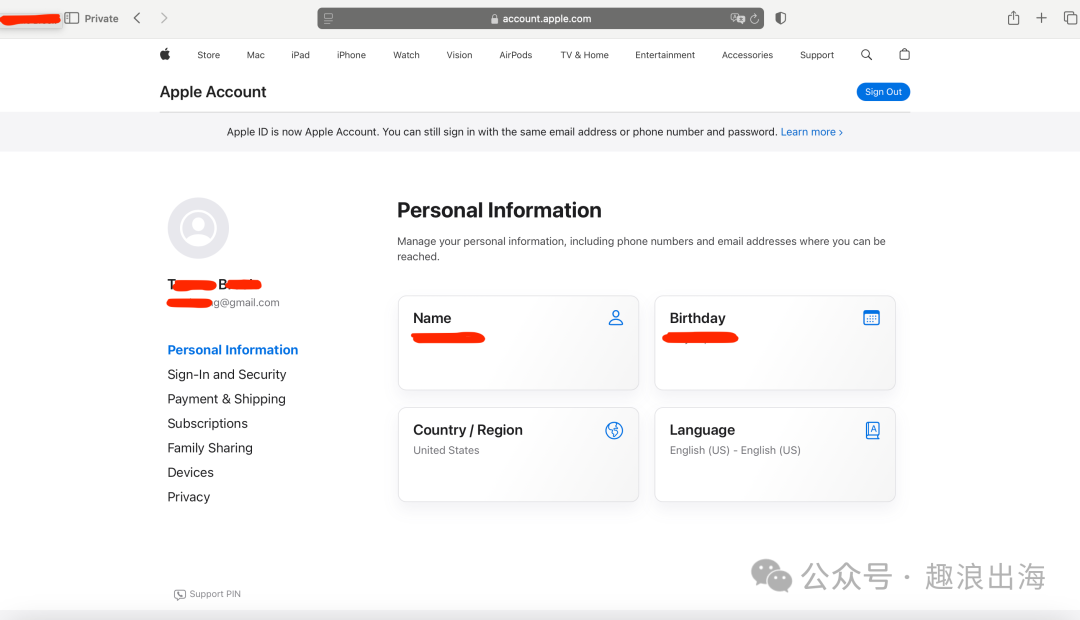Open the AirPods menu
The image size is (1080, 620).
pyautogui.click(x=516, y=55)
